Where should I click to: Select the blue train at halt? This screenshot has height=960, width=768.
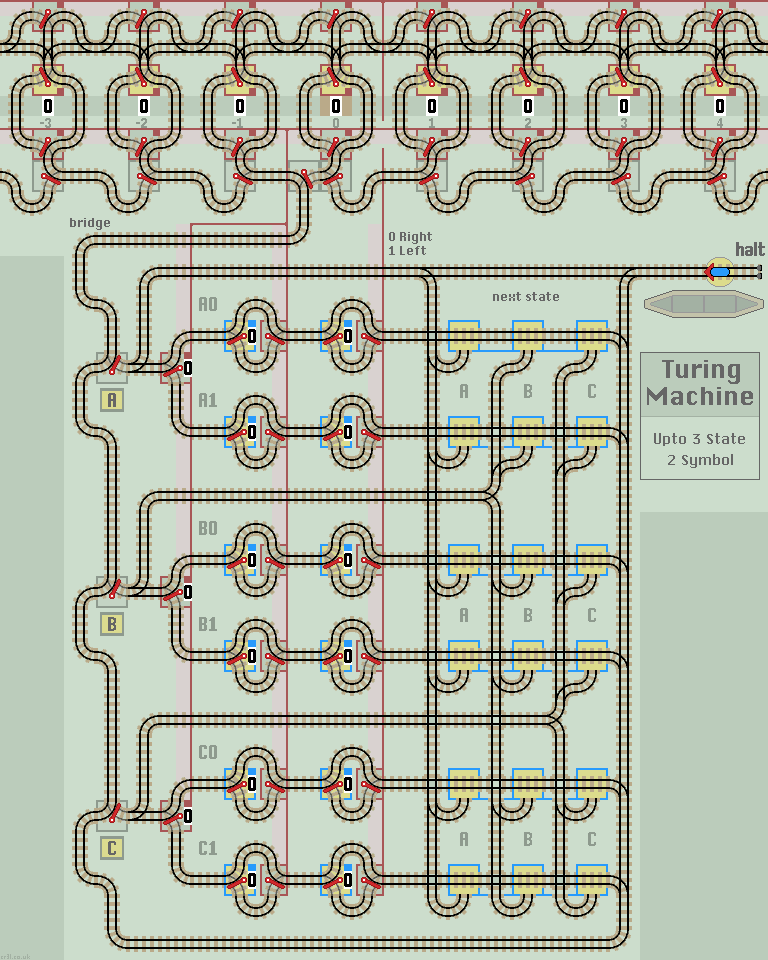(x=719, y=272)
